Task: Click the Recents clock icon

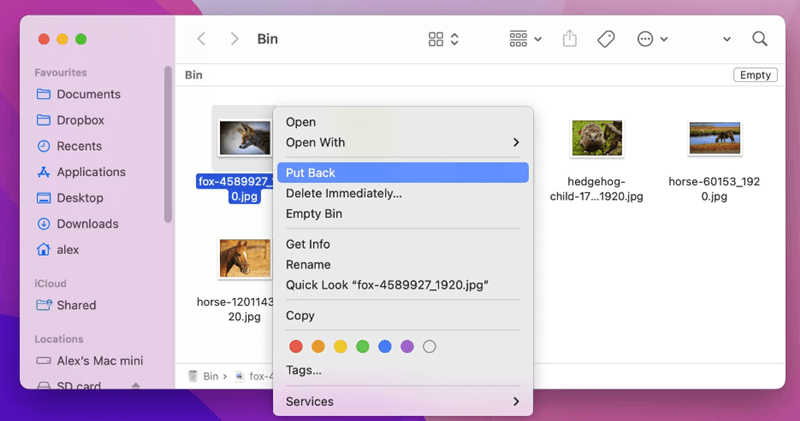Action: click(x=44, y=146)
